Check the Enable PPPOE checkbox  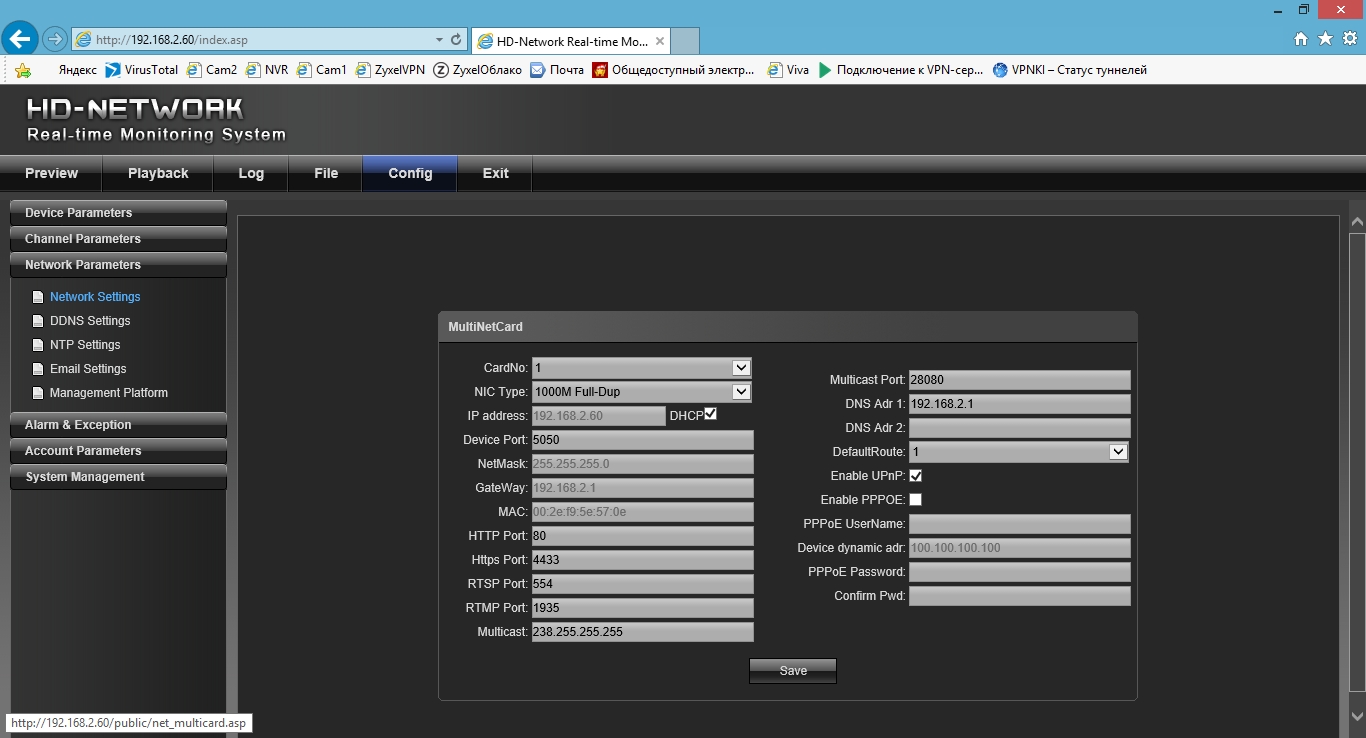915,500
